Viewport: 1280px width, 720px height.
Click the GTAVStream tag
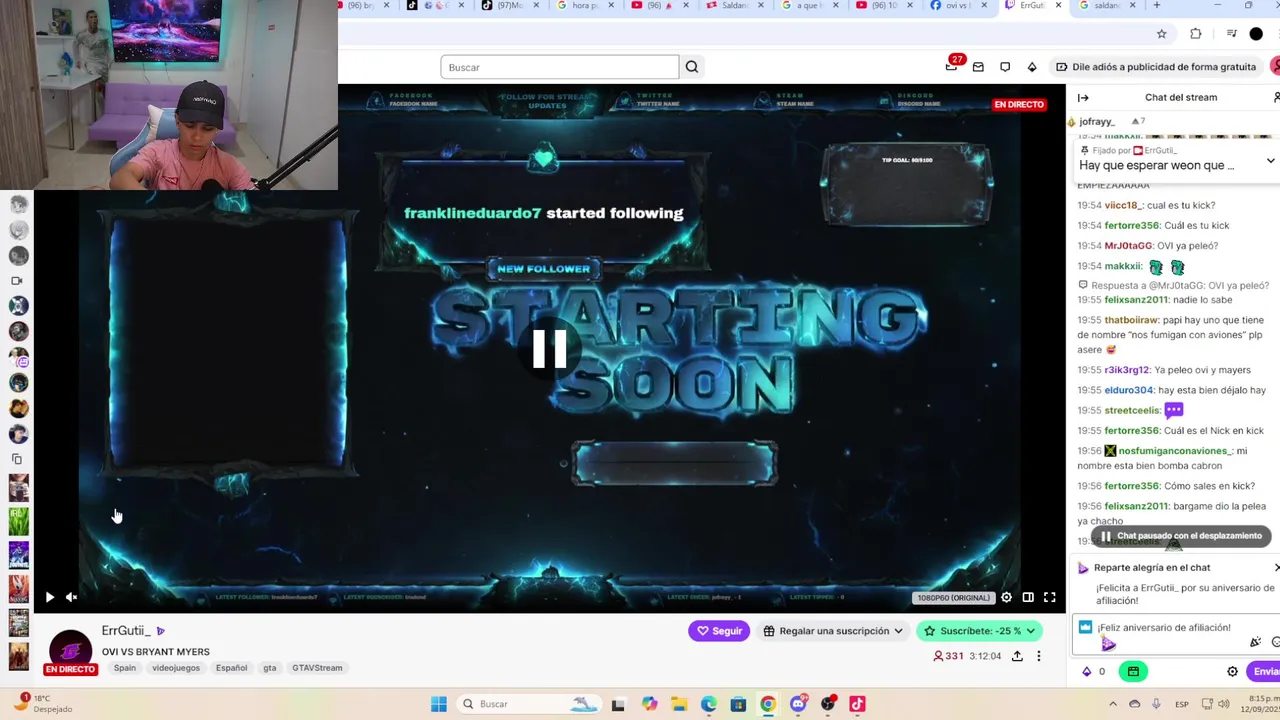[317, 668]
